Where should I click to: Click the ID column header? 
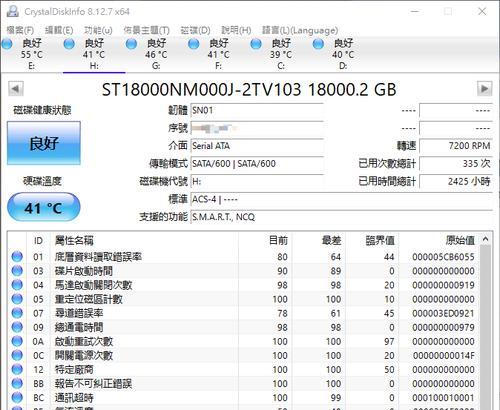point(38,240)
